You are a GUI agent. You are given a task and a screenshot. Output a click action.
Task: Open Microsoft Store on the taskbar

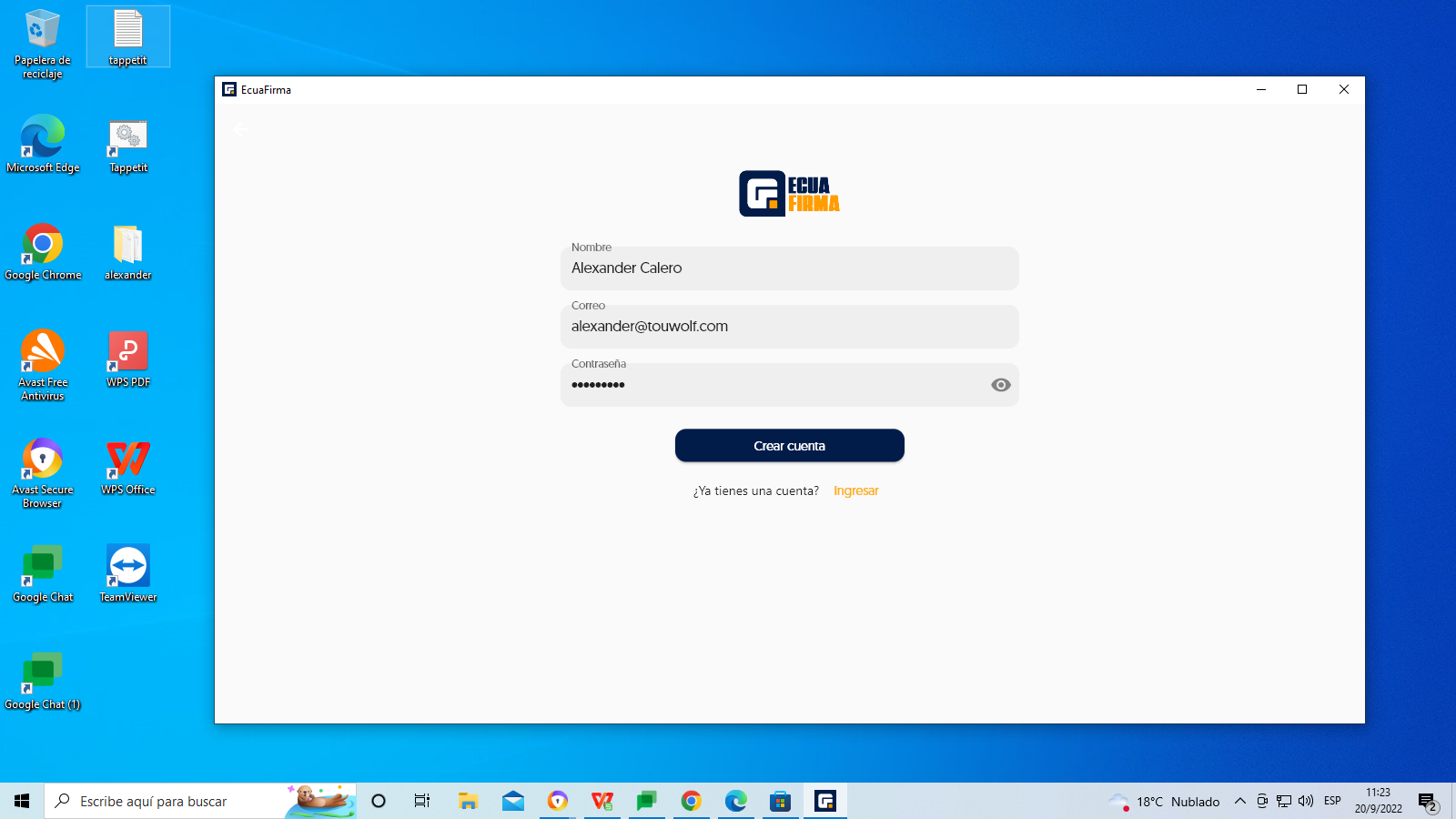pos(781,801)
